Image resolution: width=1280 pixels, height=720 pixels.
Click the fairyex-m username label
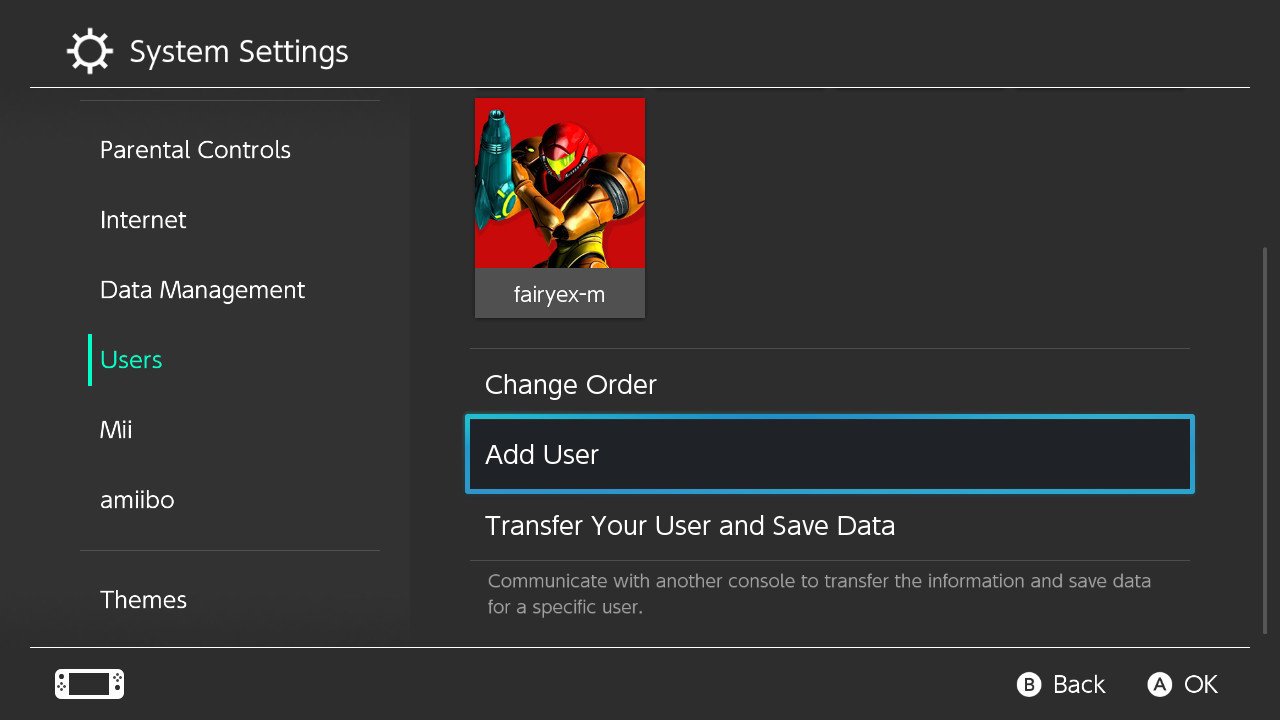point(559,296)
